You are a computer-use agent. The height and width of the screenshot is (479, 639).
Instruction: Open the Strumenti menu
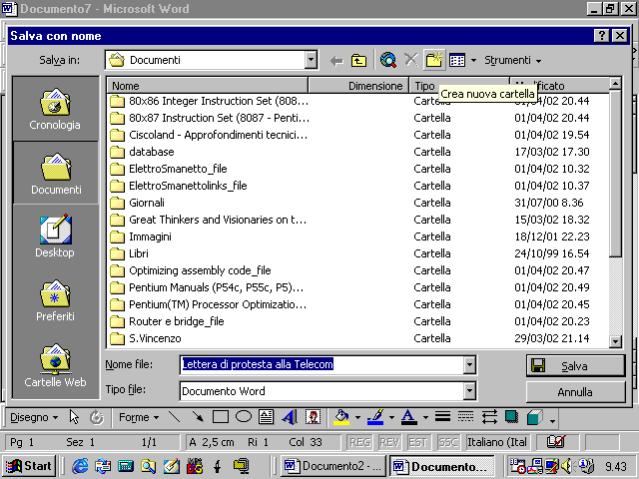512,60
